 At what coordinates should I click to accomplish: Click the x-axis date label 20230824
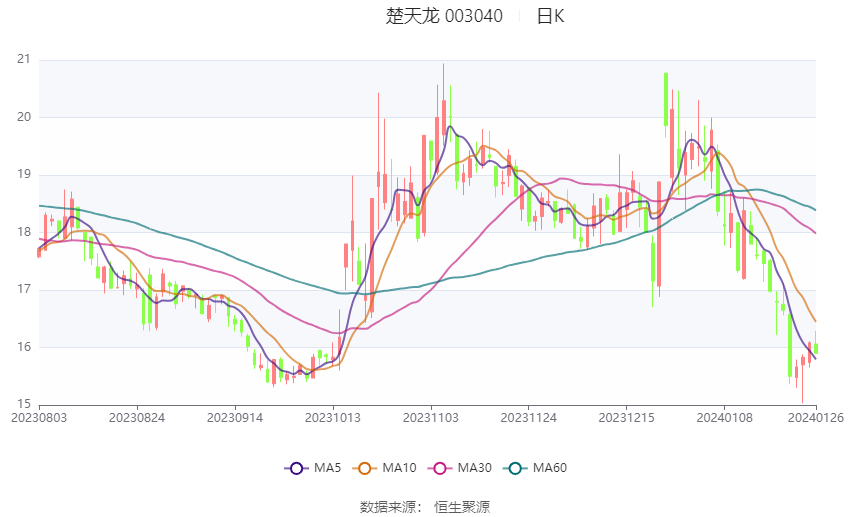pos(137,418)
